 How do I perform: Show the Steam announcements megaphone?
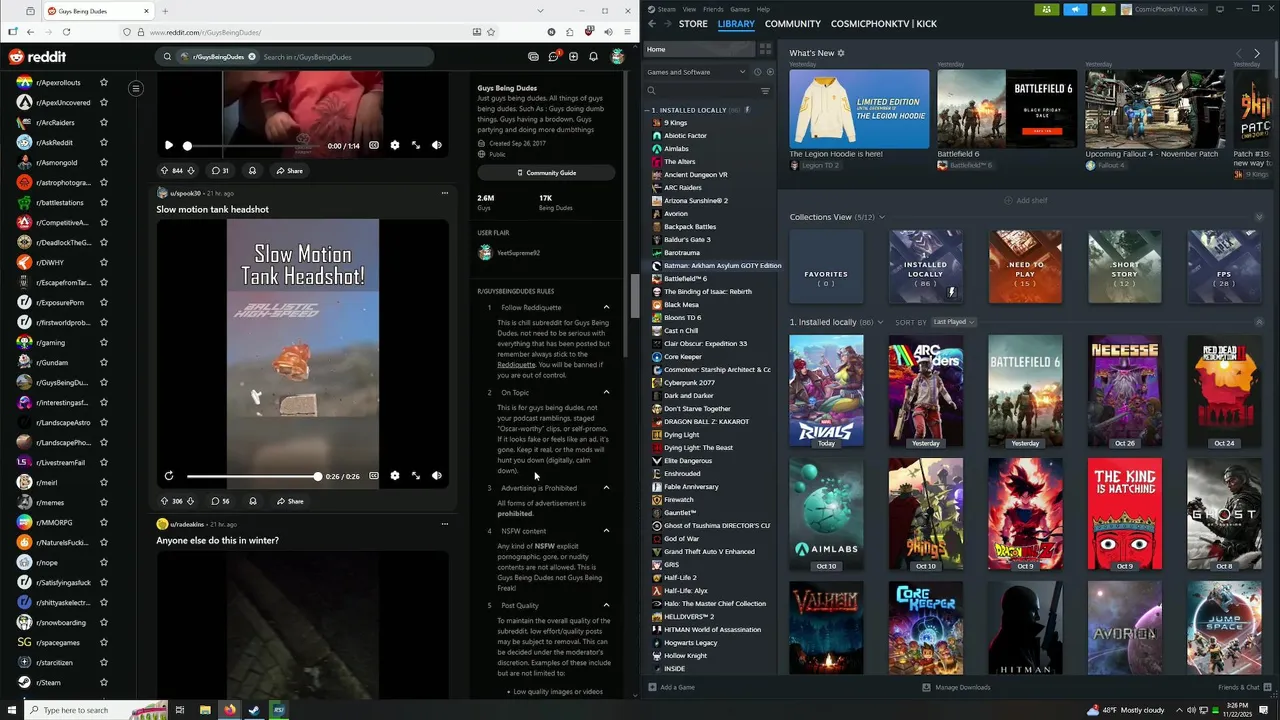tap(1075, 9)
